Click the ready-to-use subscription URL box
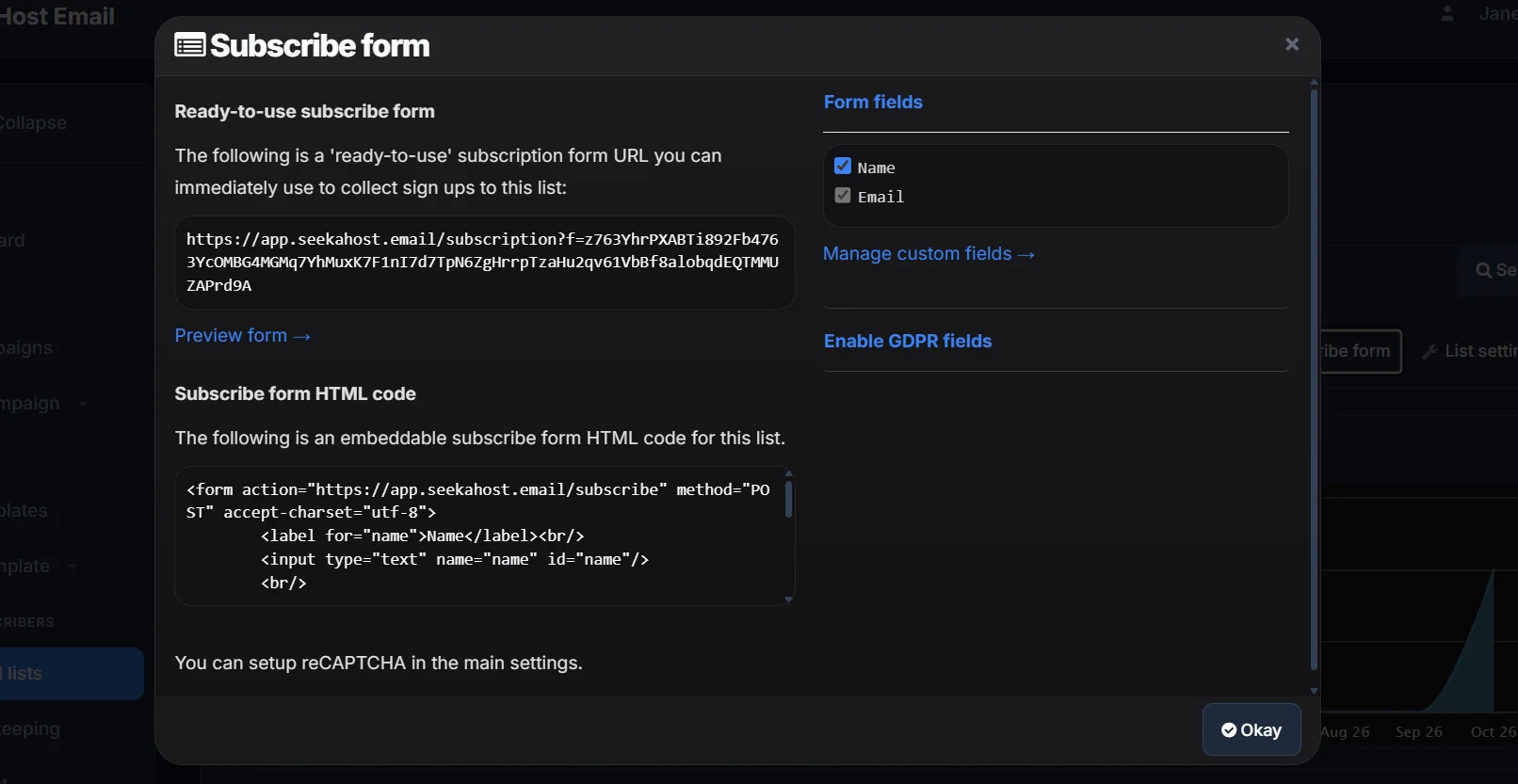Viewport: 1518px width, 784px height. click(484, 263)
